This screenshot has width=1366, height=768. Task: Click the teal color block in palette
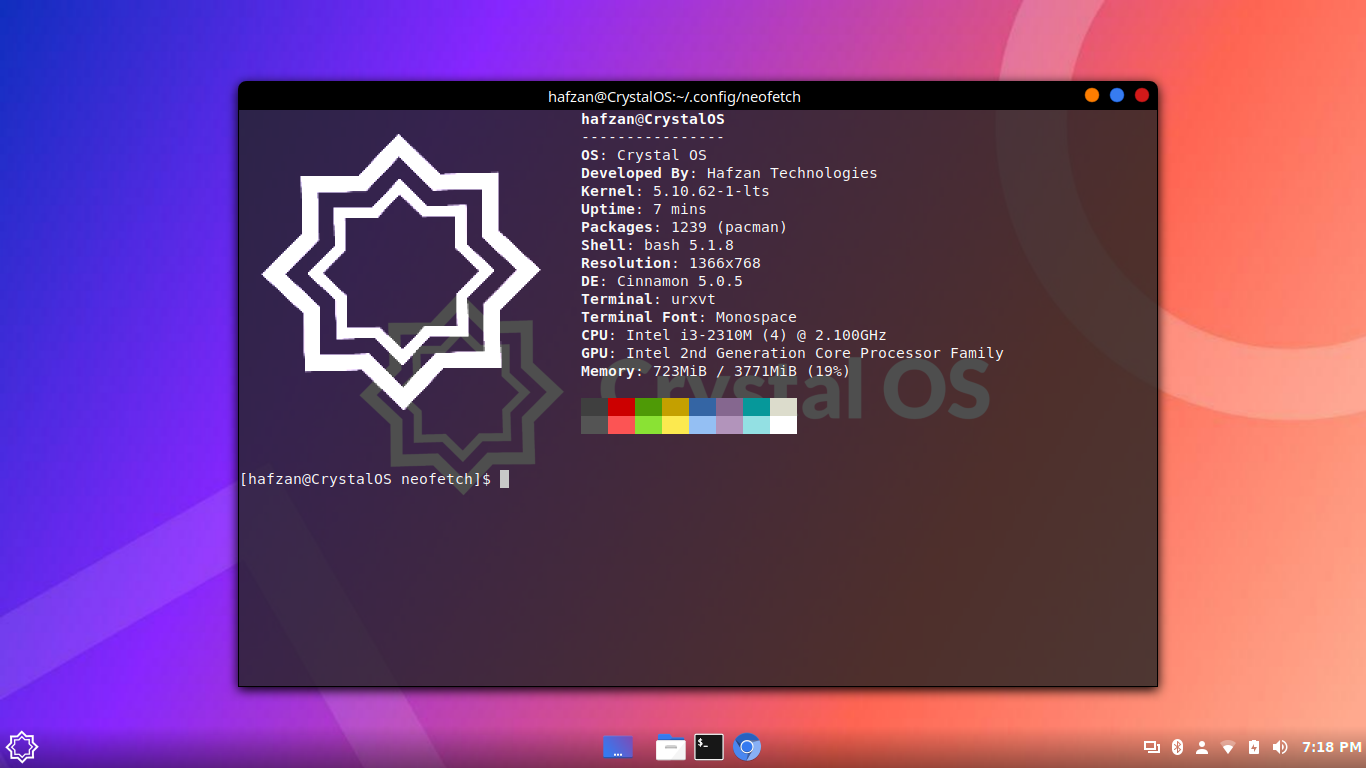pos(756,407)
